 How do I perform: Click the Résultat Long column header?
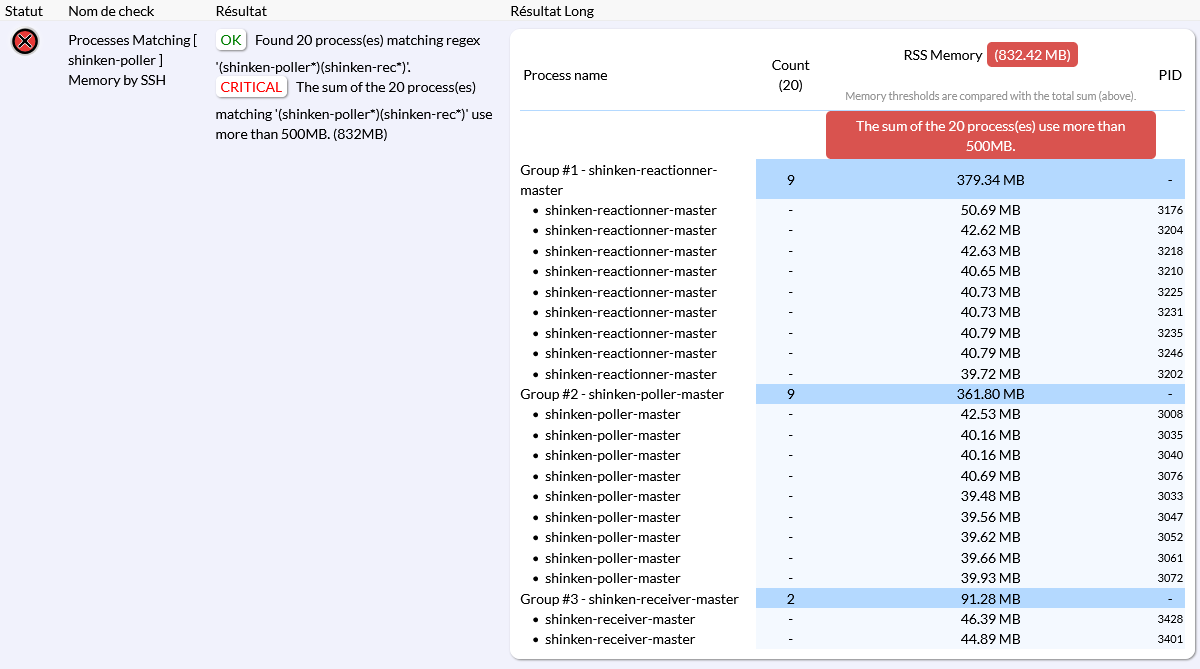552,11
